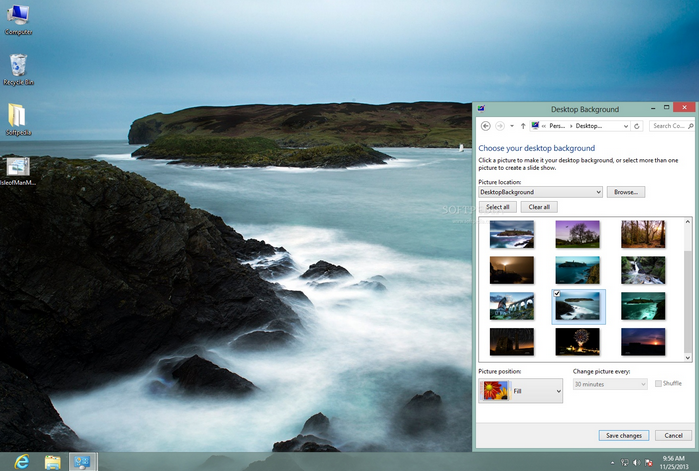Click the Clear all button
The height and width of the screenshot is (471, 700).
pyautogui.click(x=539, y=207)
